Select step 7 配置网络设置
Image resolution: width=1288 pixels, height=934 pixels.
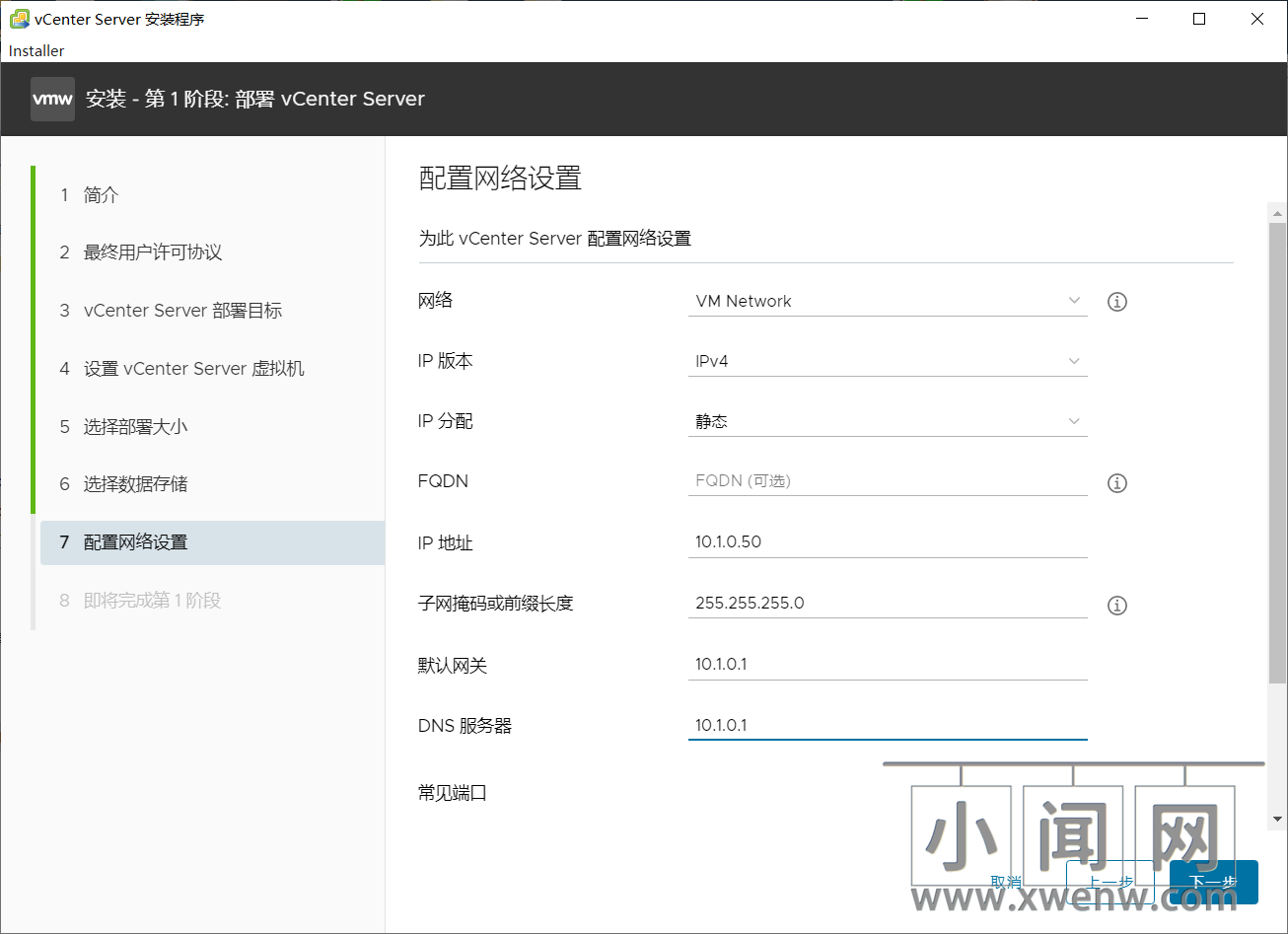pyautogui.click(x=212, y=542)
